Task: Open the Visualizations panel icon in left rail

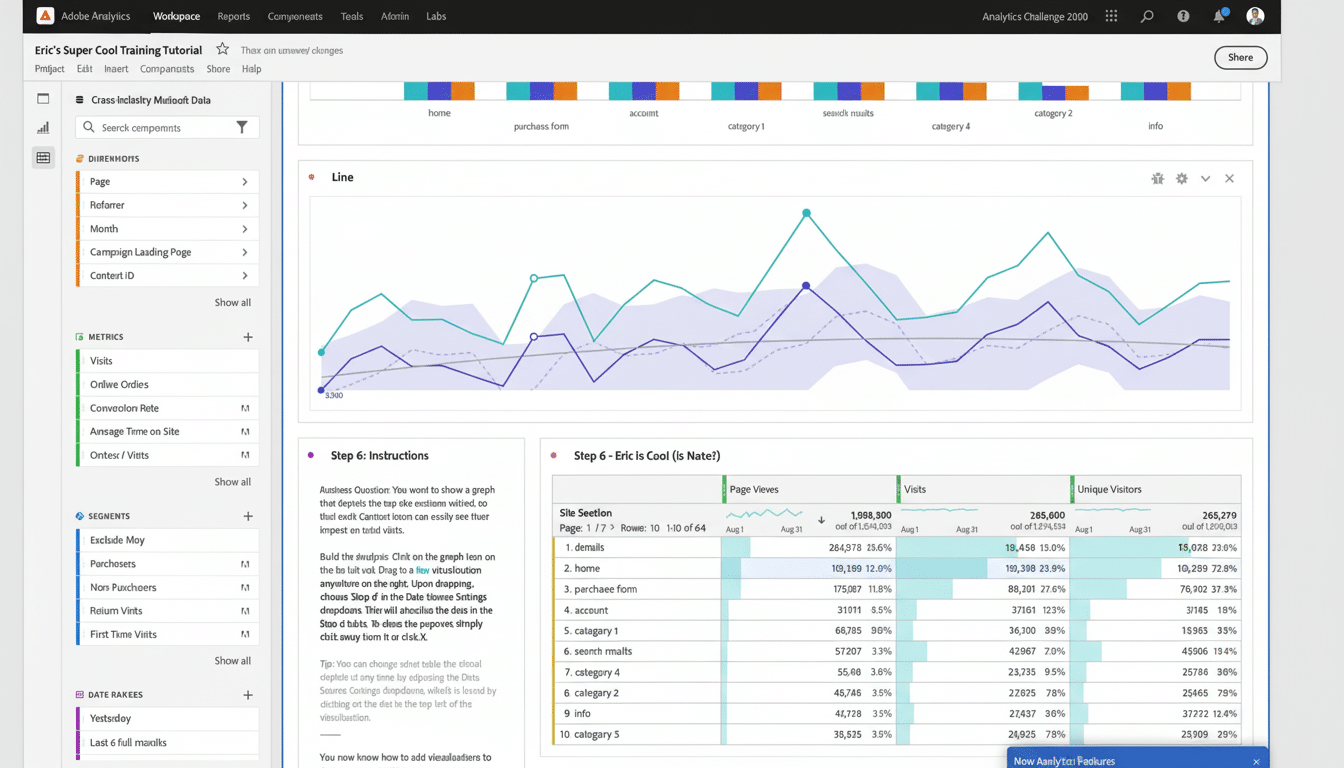Action: (x=42, y=127)
